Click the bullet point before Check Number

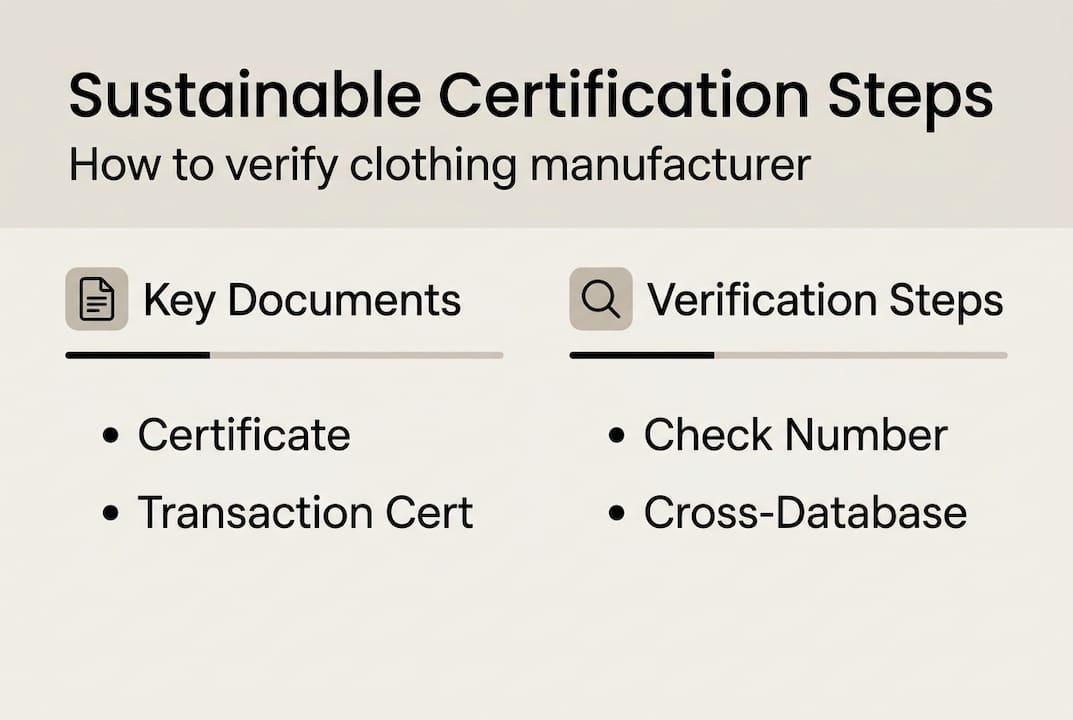click(618, 437)
